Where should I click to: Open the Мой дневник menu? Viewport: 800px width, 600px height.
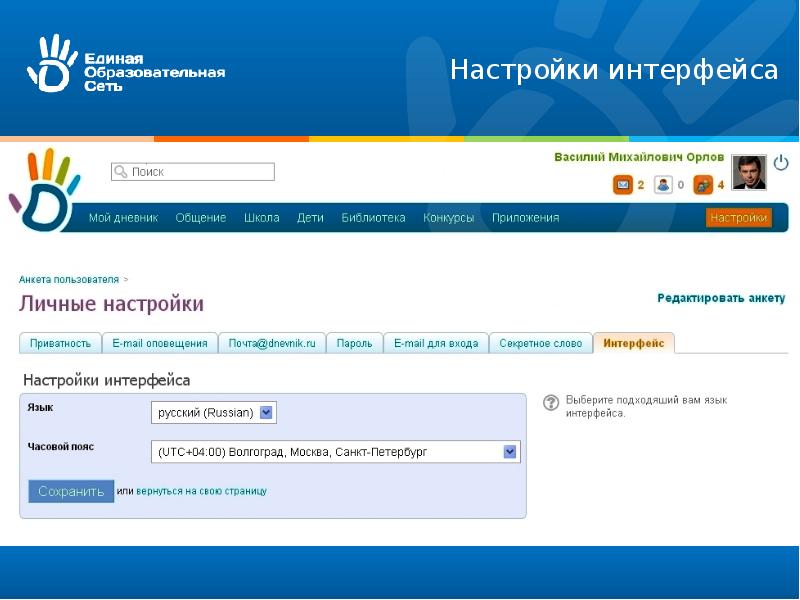[123, 218]
